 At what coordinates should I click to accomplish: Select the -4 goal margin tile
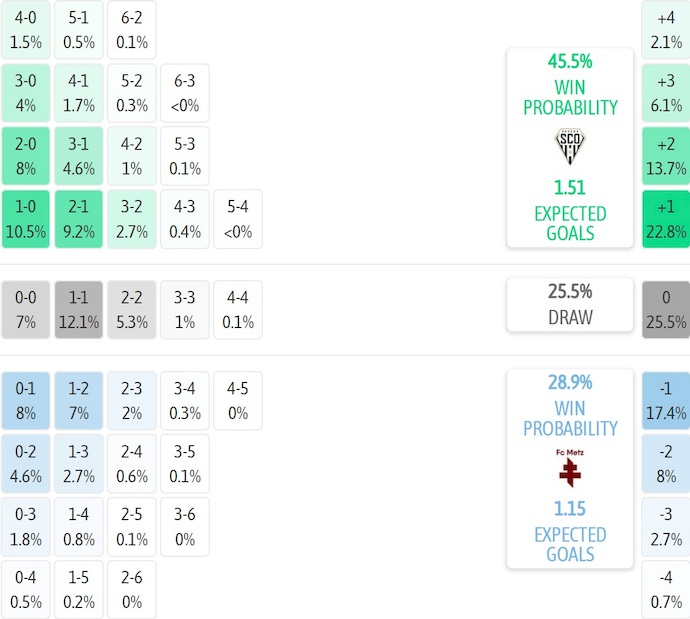coord(666,590)
